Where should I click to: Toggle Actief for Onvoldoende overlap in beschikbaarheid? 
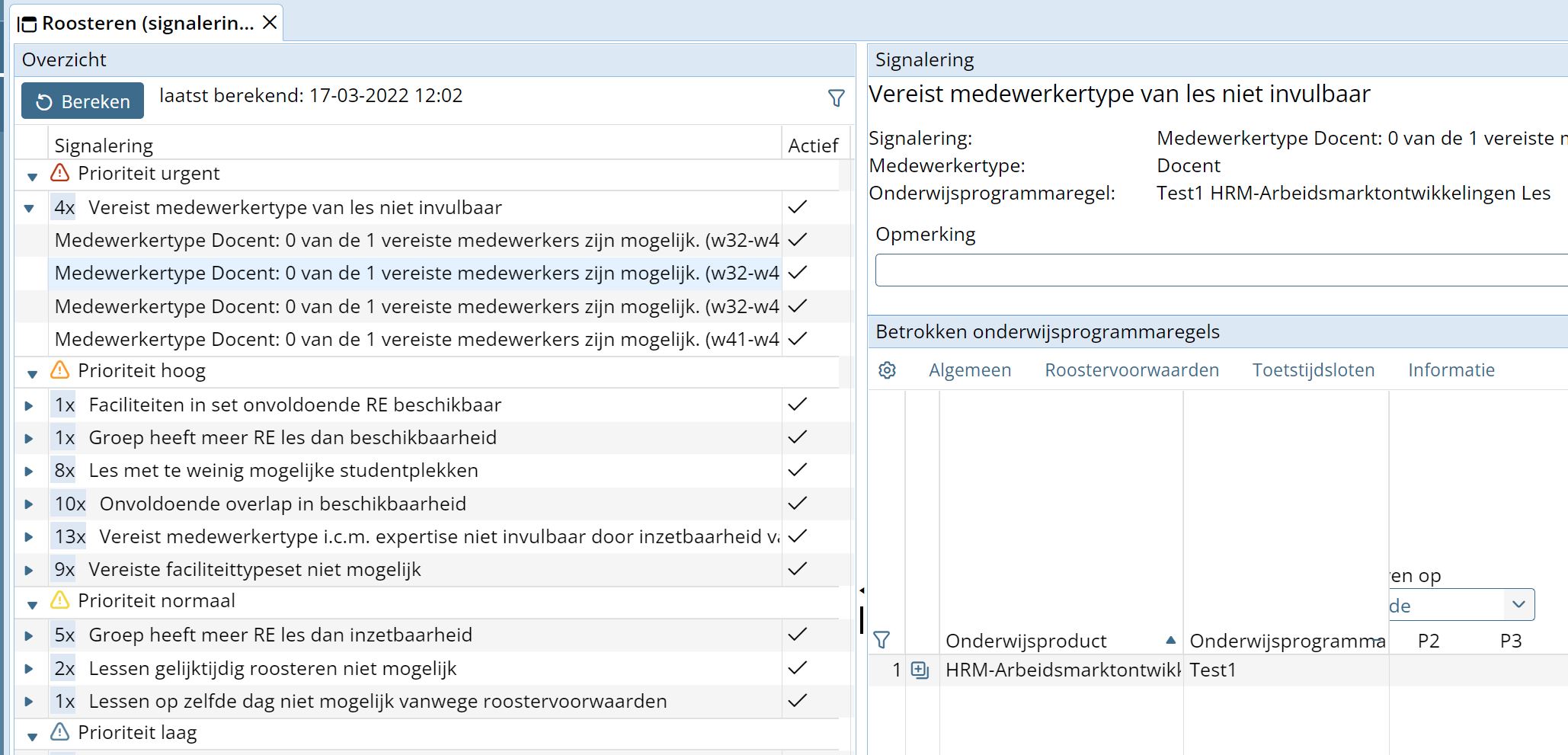797,503
